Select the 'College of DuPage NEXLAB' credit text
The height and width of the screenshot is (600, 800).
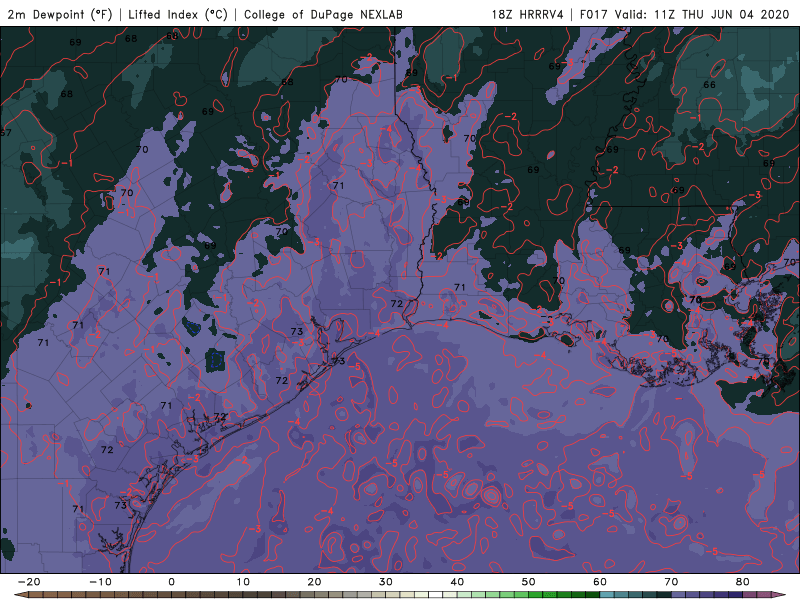click(x=323, y=14)
